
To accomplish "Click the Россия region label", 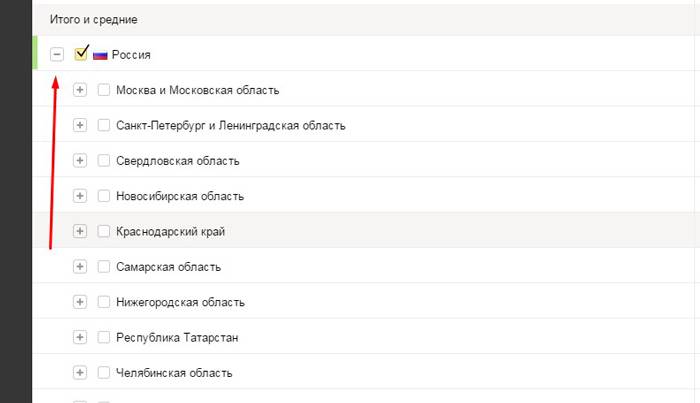I will (131, 55).
